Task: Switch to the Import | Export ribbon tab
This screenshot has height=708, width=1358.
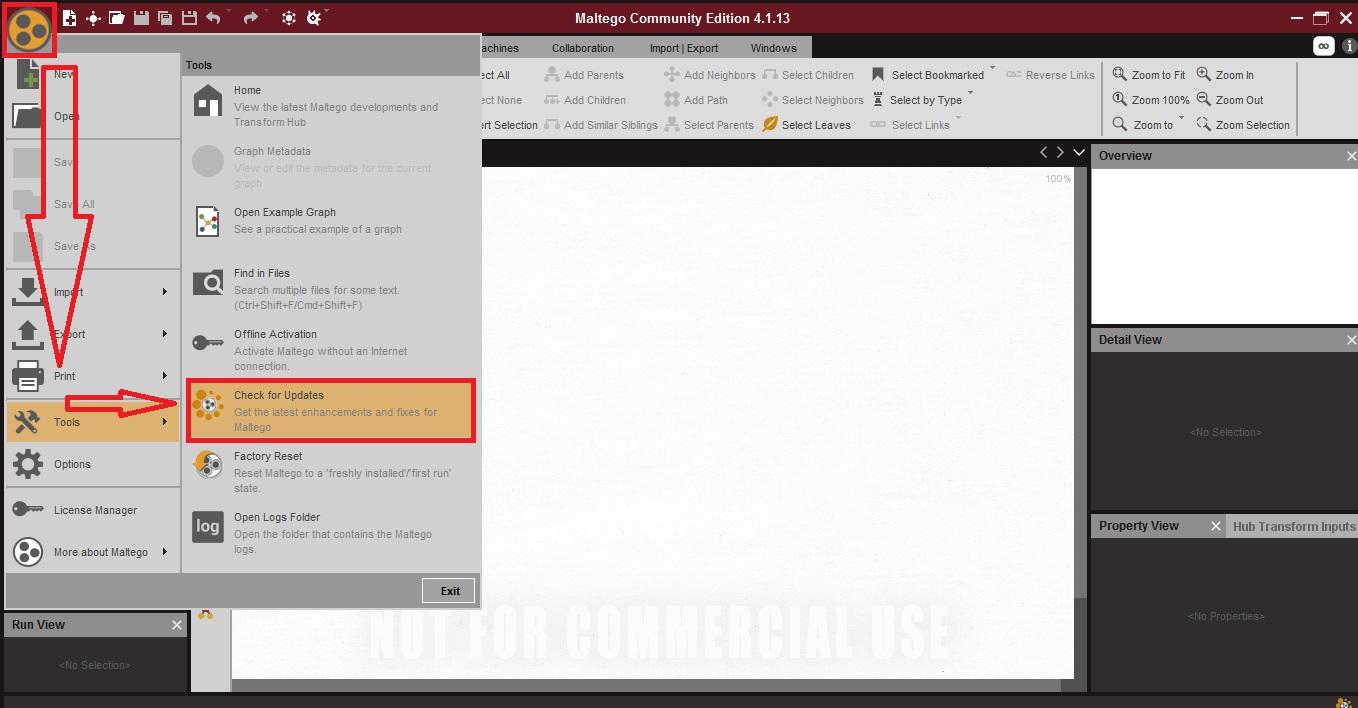Action: pyautogui.click(x=684, y=48)
